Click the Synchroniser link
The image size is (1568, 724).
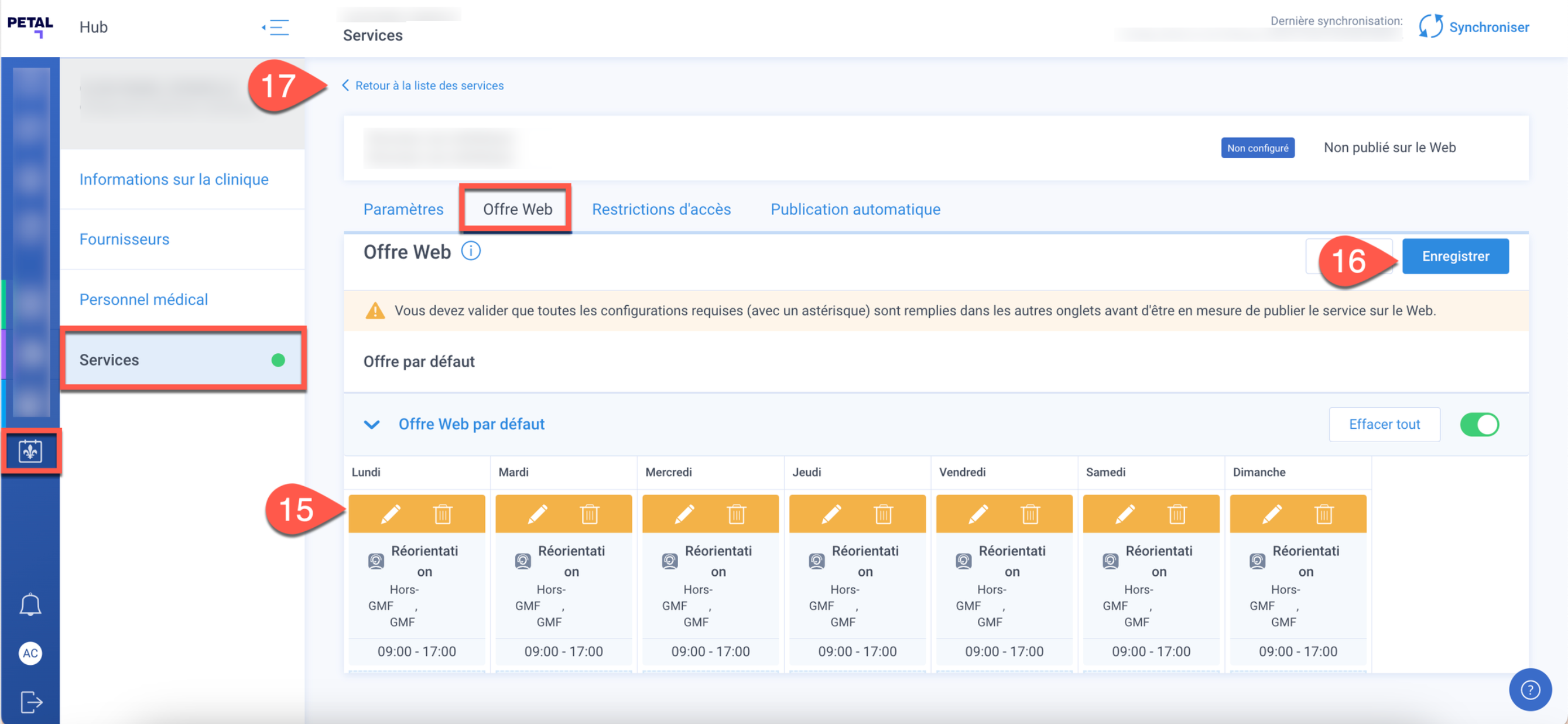tap(1489, 27)
